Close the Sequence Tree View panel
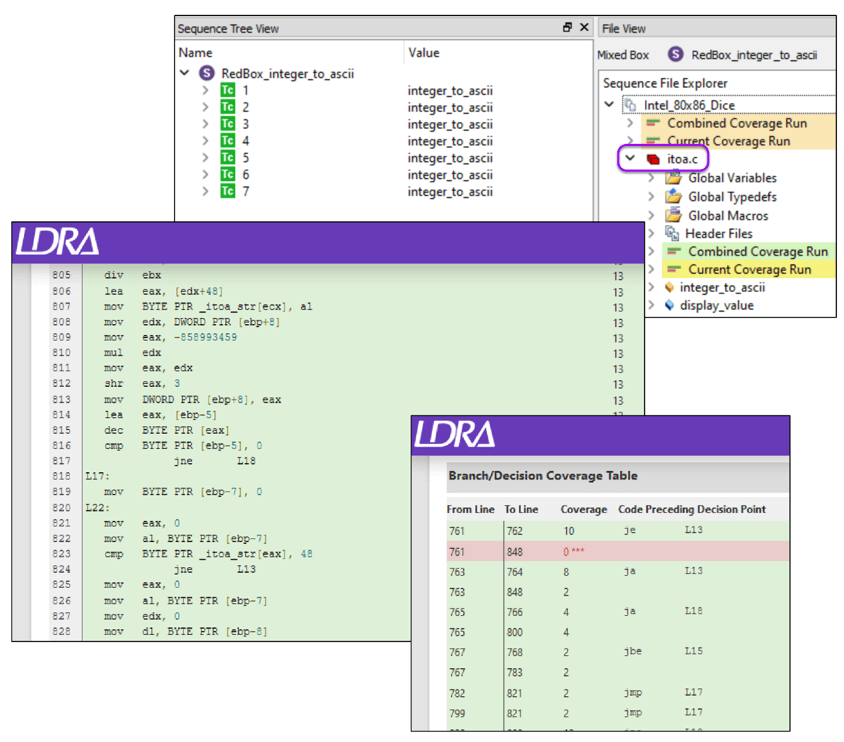This screenshot has width=844, height=742. [x=584, y=27]
